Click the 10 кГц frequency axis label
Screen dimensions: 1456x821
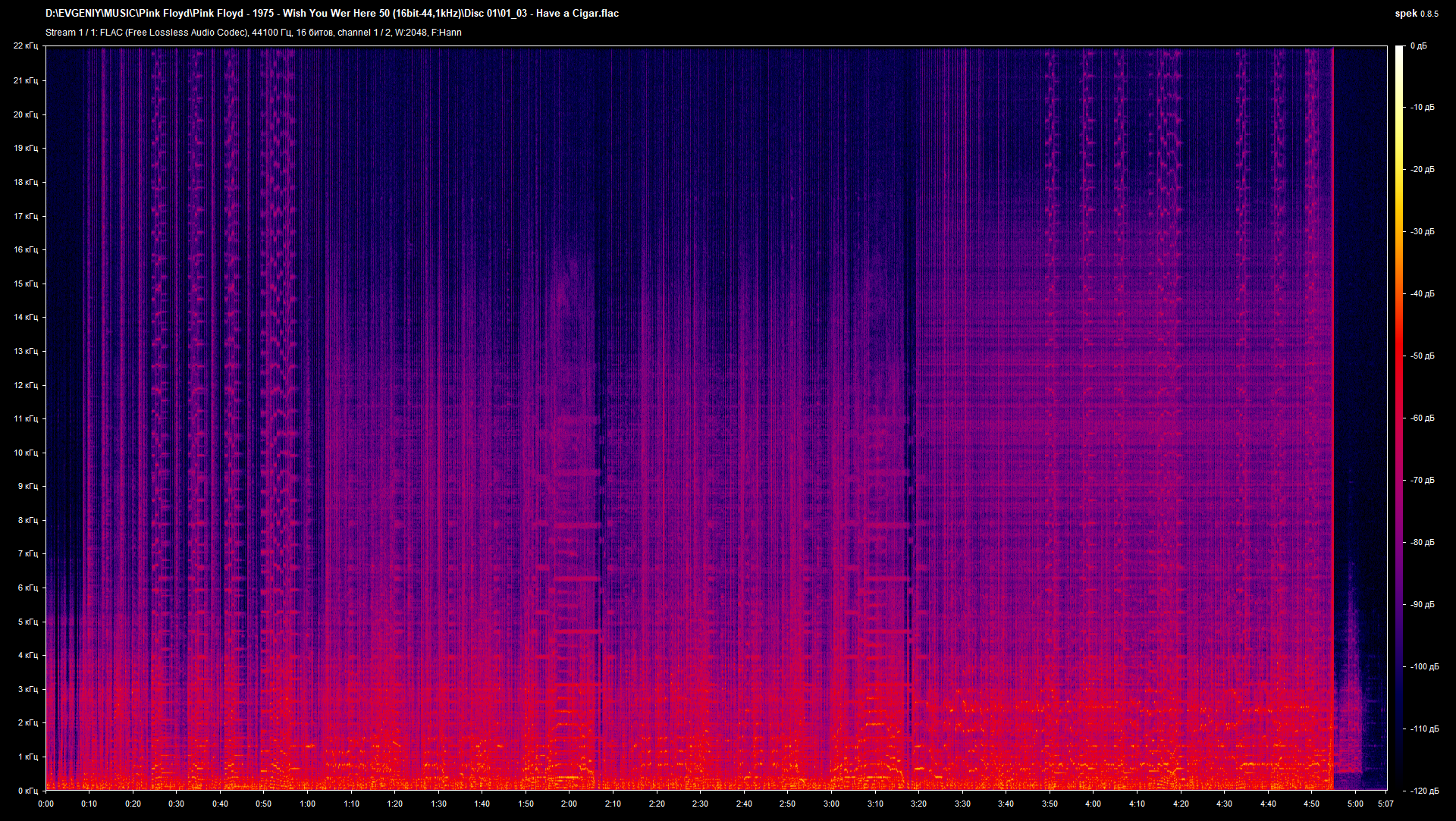25,453
